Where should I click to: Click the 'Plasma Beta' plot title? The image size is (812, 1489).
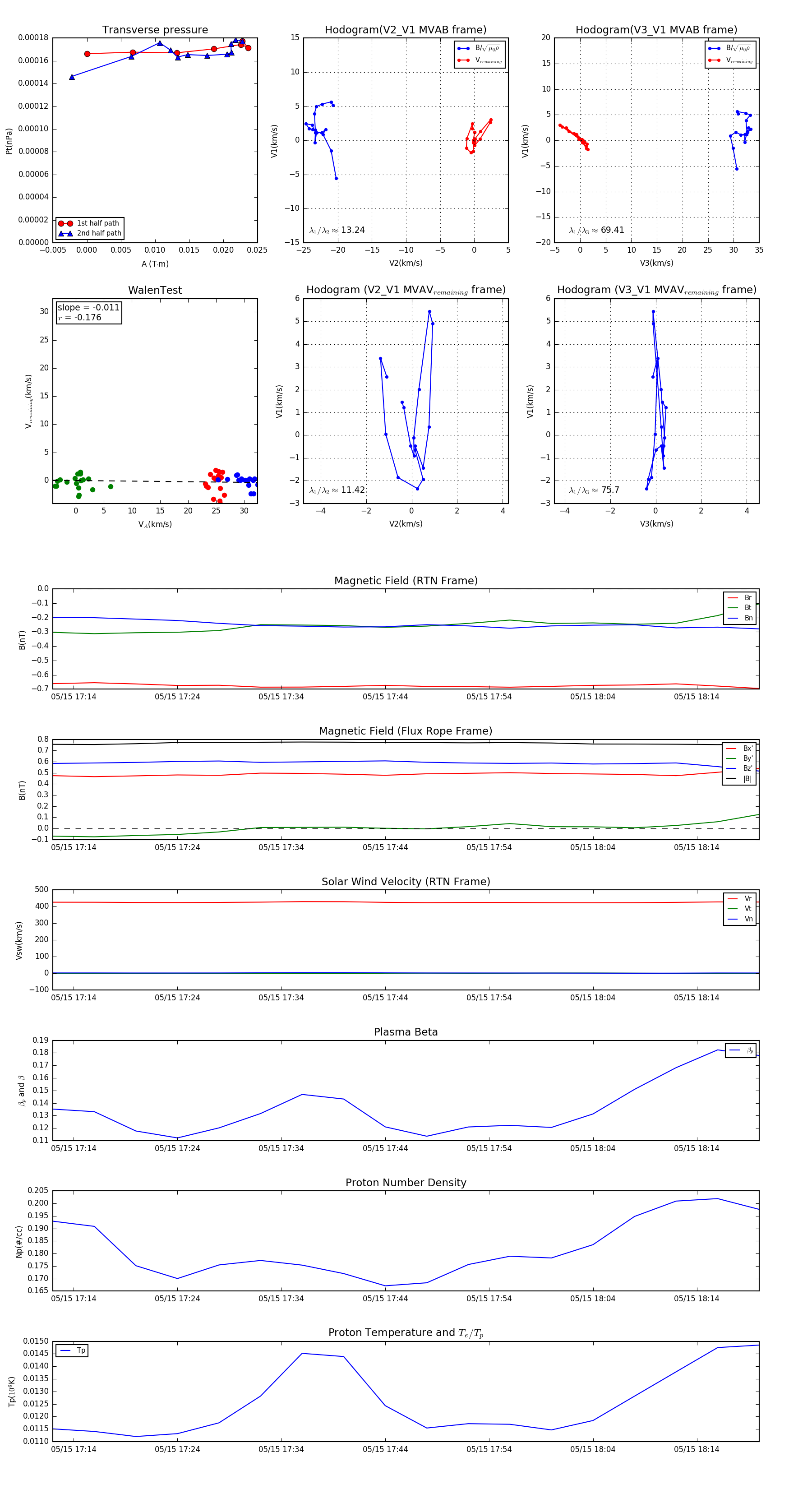[x=406, y=1032]
